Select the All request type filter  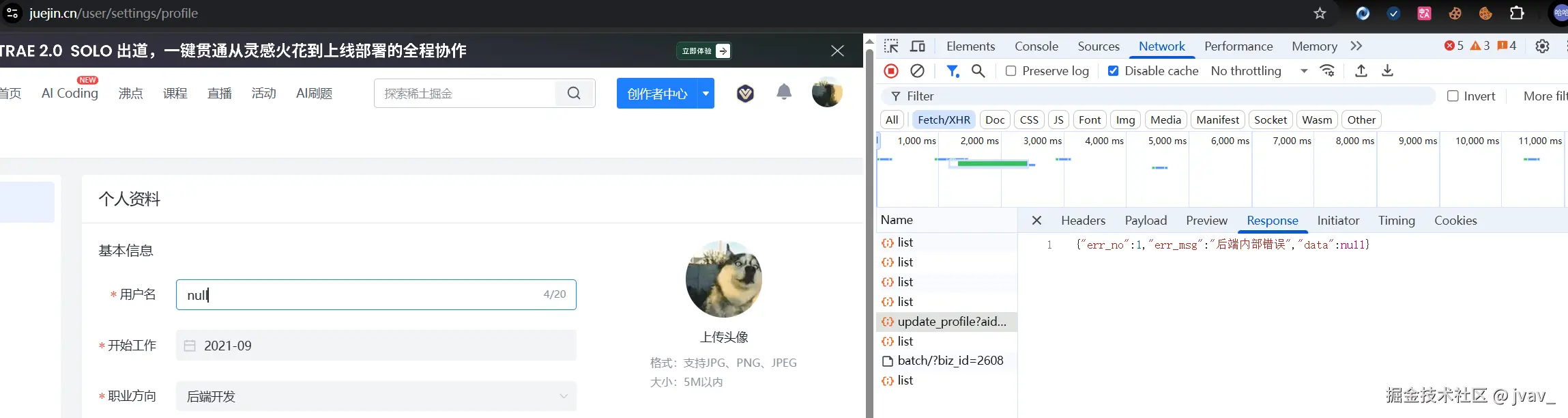[x=892, y=120]
